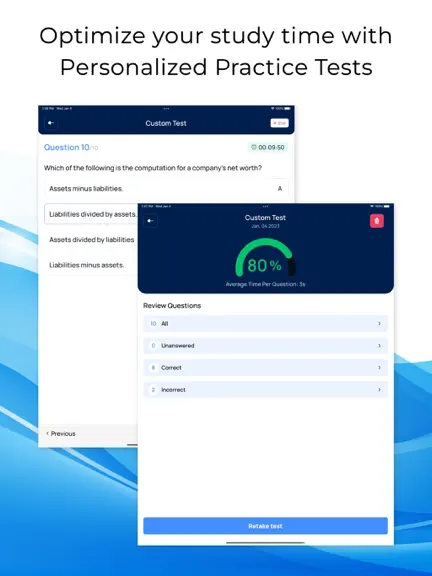432x576 pixels.
Task: Select answer Assets minus liabilities
Action: coord(166,188)
